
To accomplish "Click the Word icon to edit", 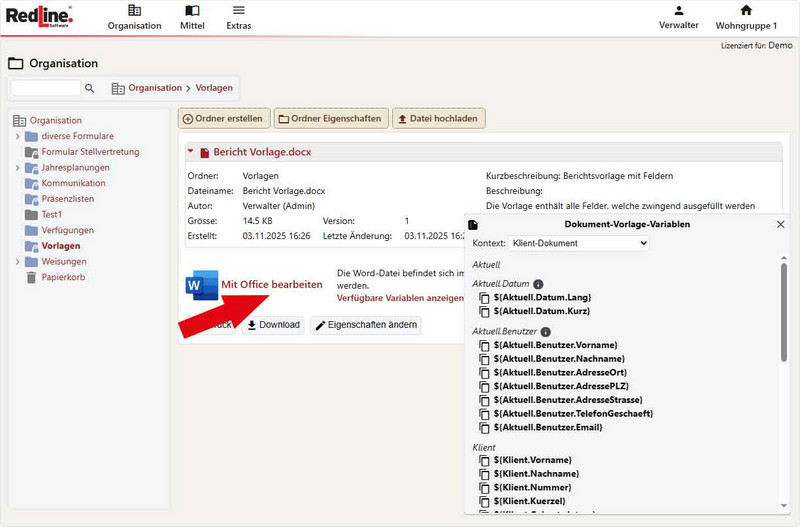I will coord(201,285).
